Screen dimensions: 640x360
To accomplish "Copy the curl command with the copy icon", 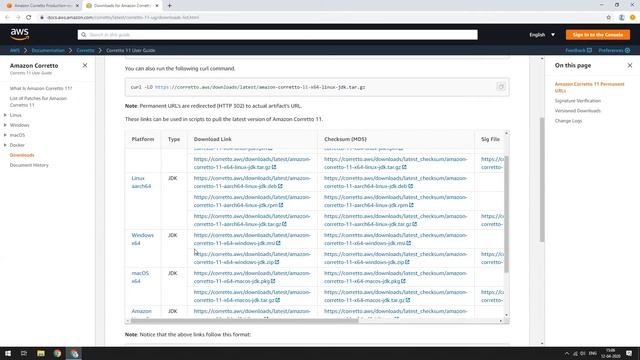I will 501,87.
